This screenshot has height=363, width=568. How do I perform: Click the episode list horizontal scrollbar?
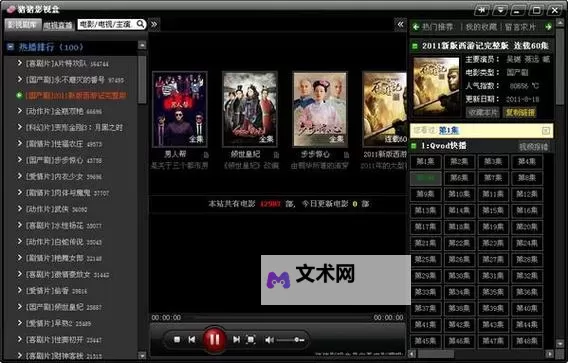(x=435, y=354)
